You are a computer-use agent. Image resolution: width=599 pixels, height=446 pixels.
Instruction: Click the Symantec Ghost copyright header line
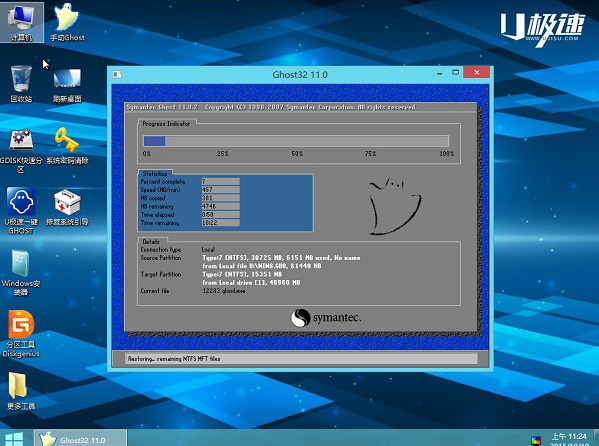click(272, 107)
